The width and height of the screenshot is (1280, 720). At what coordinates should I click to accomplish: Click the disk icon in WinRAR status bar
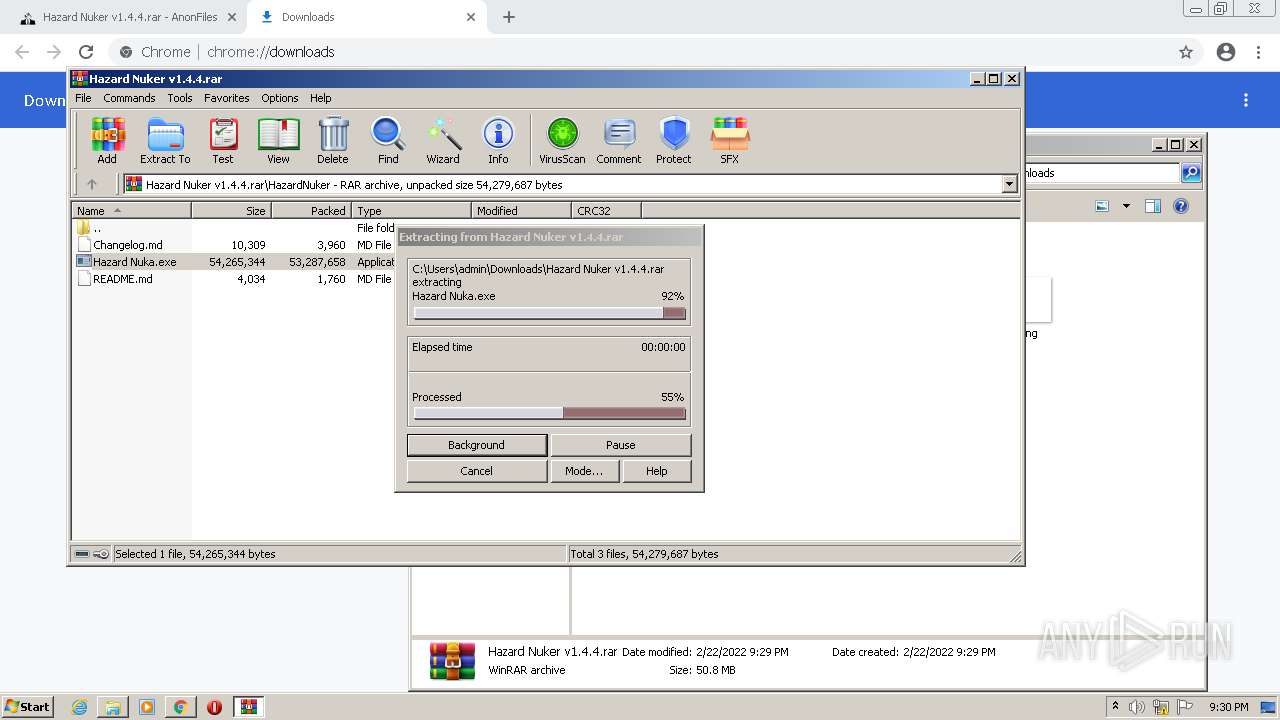point(82,554)
